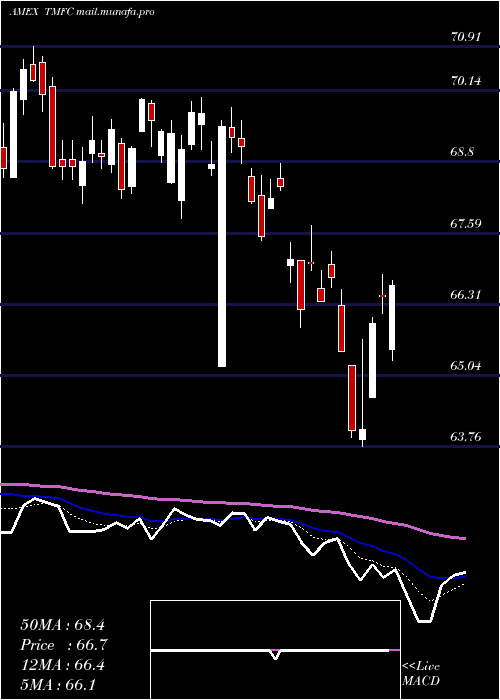Click the 70.14 price level label
Screen dimensions: 500x700
coord(466,81)
